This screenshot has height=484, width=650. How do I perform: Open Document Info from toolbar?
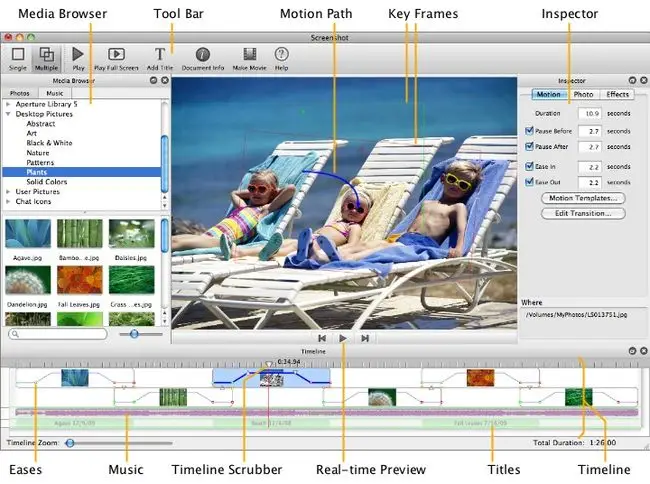[x=203, y=54]
